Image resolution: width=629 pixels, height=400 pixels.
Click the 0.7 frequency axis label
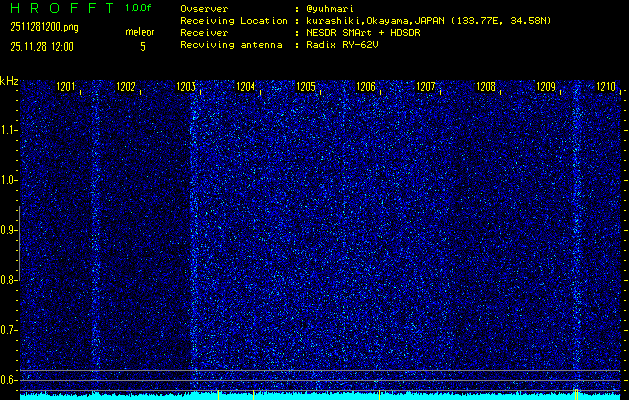point(8,330)
